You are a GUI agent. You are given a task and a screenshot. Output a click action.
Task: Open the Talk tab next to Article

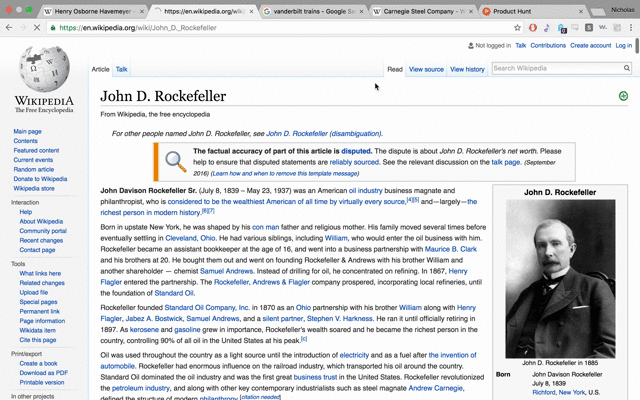[122, 69]
